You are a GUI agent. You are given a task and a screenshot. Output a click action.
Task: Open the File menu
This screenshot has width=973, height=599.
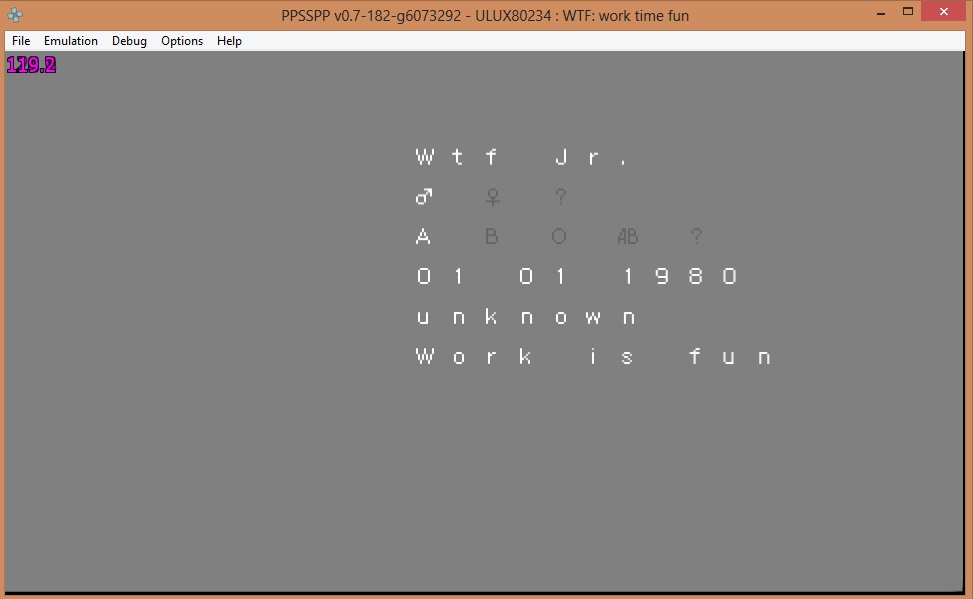click(21, 41)
